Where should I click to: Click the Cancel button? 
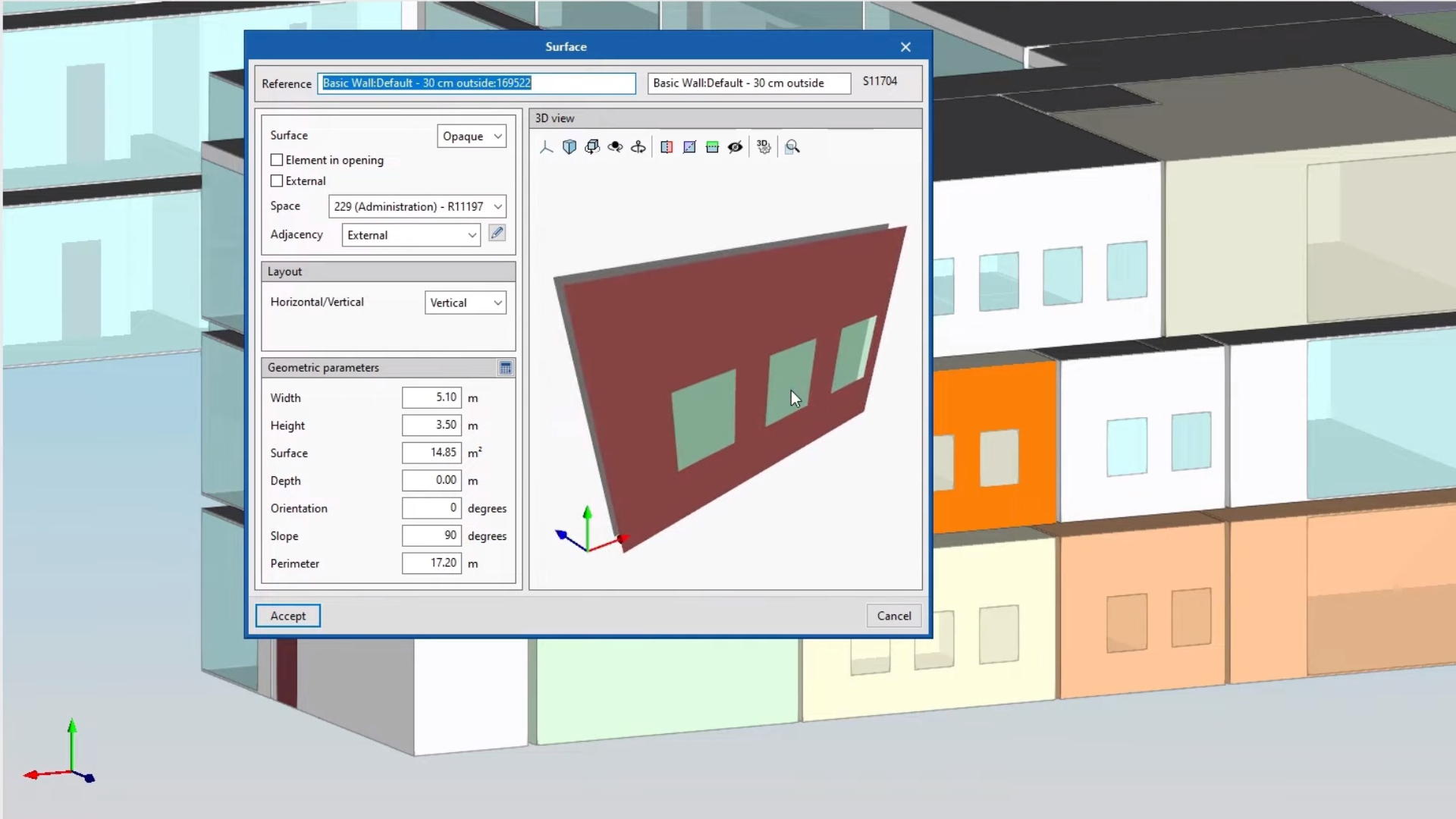pyautogui.click(x=893, y=616)
